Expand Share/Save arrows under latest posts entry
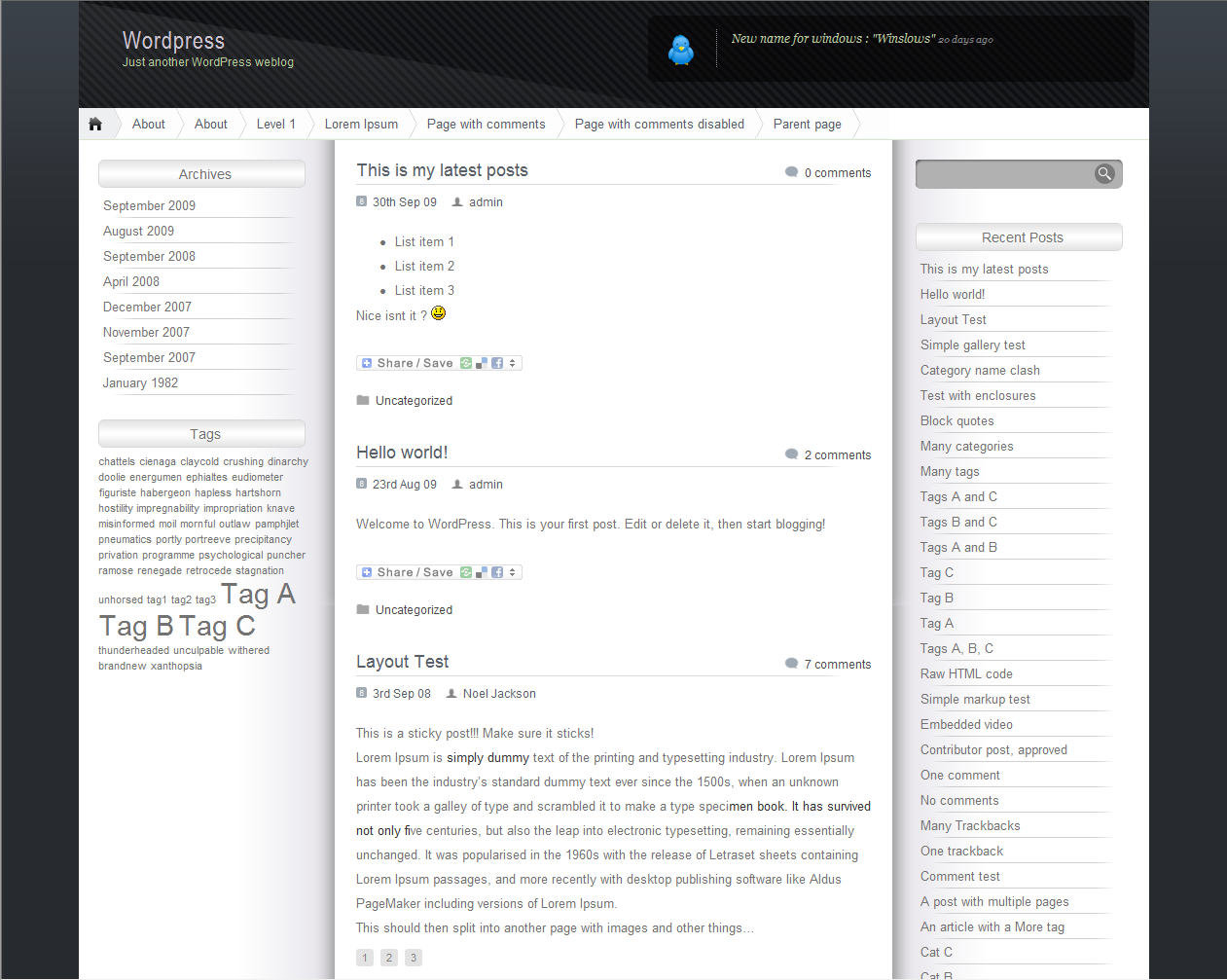 [513, 363]
